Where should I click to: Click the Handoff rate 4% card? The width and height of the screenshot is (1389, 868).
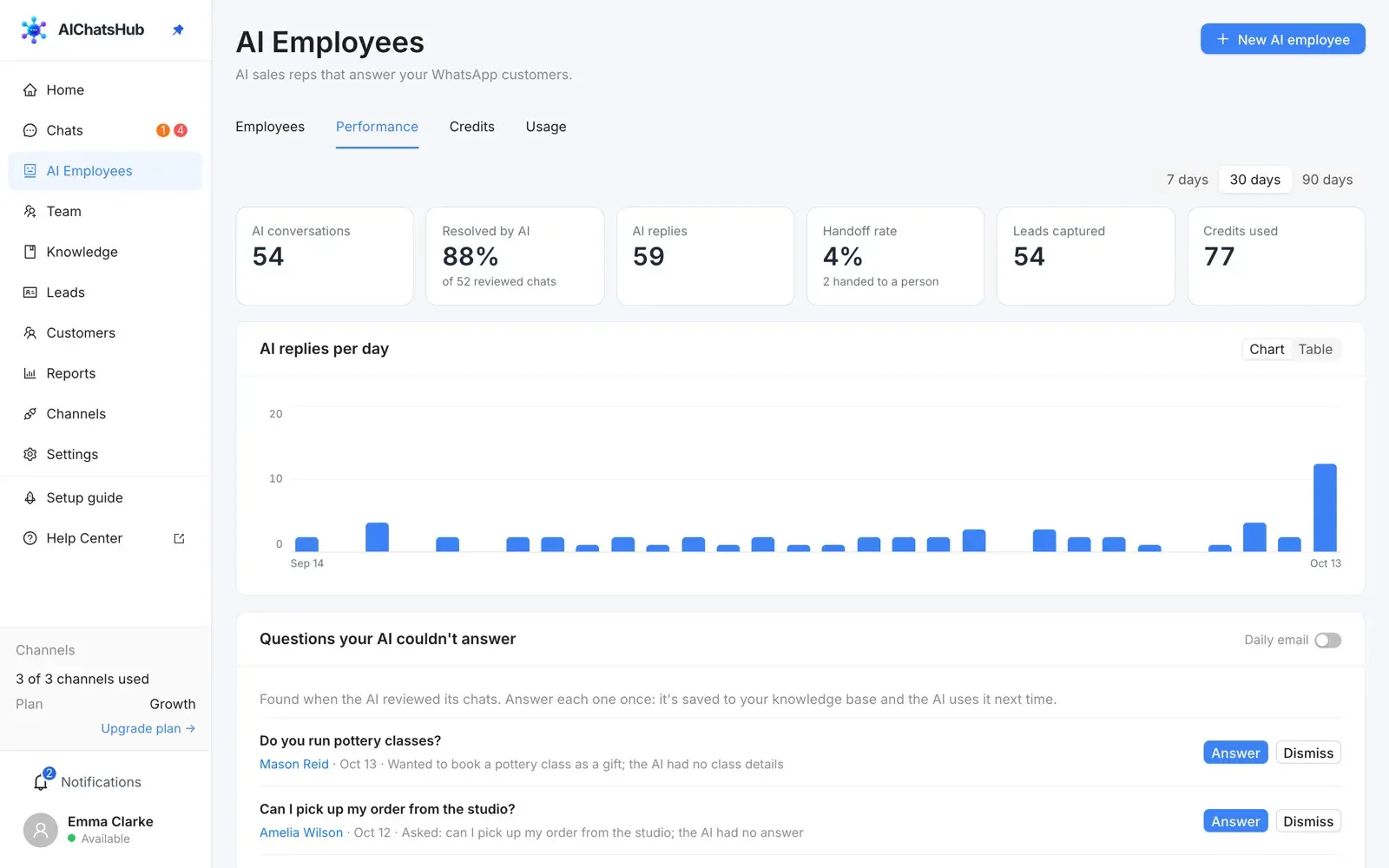pos(895,256)
